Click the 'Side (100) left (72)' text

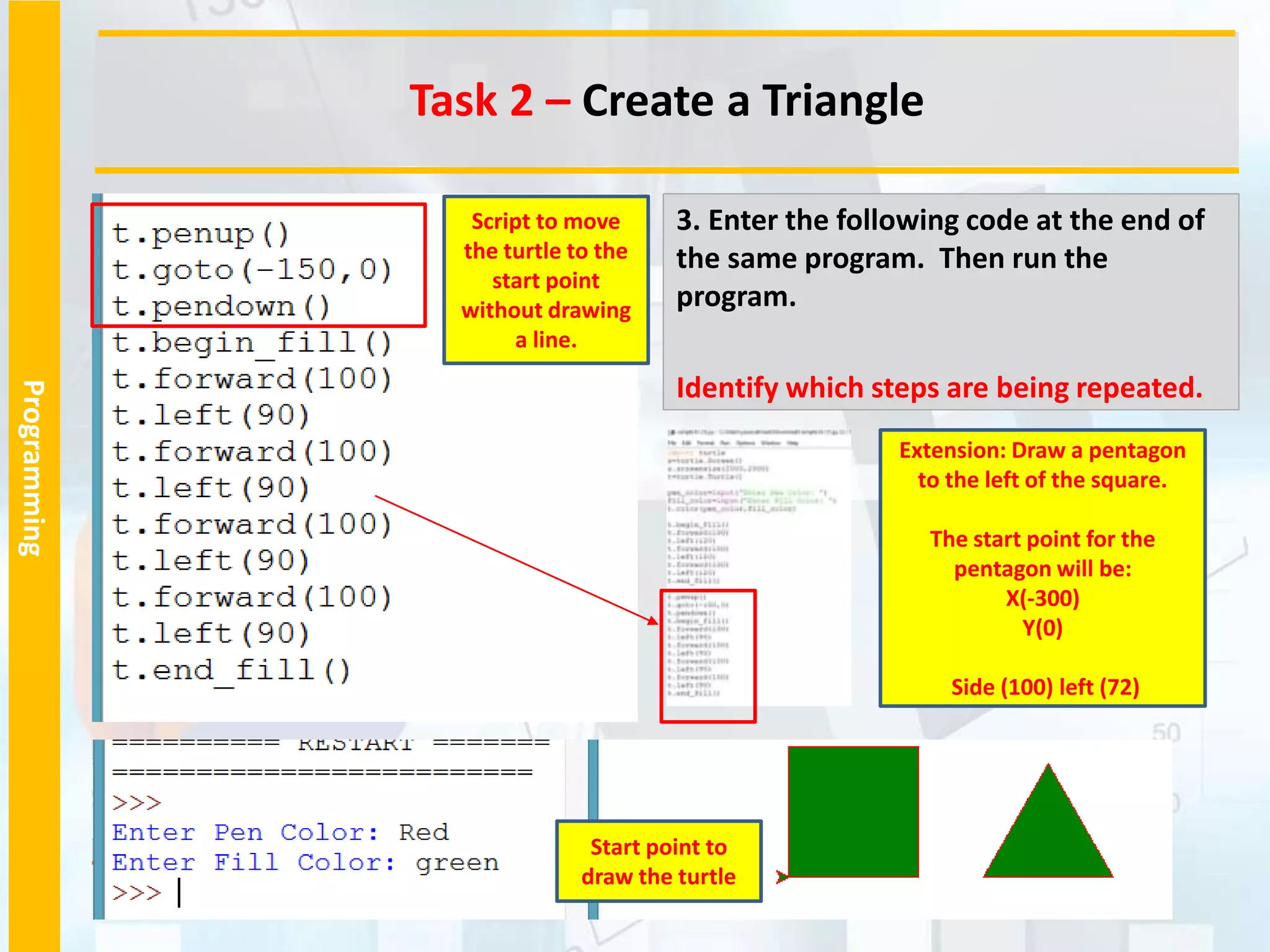click(x=1045, y=687)
